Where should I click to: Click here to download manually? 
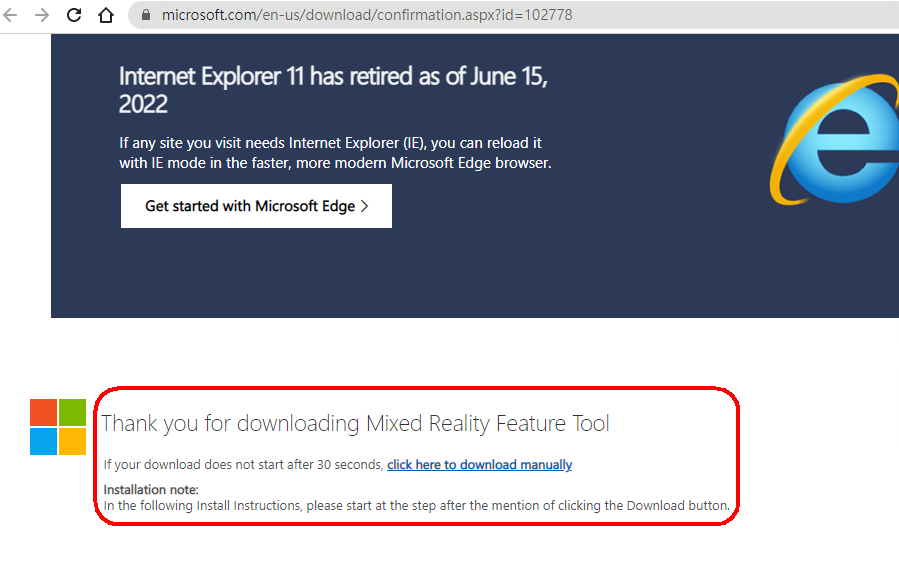click(479, 464)
